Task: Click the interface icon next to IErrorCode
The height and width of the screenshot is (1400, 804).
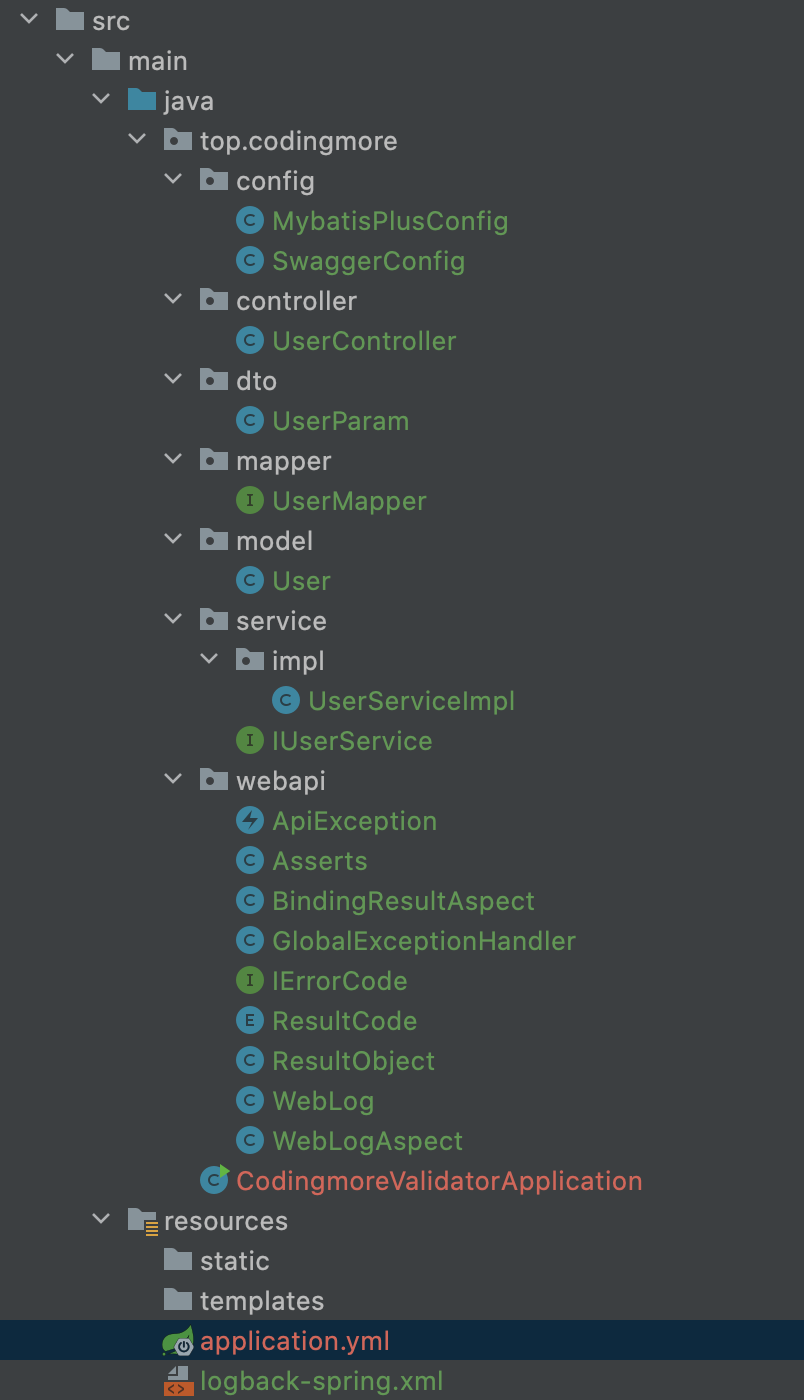Action: point(249,981)
